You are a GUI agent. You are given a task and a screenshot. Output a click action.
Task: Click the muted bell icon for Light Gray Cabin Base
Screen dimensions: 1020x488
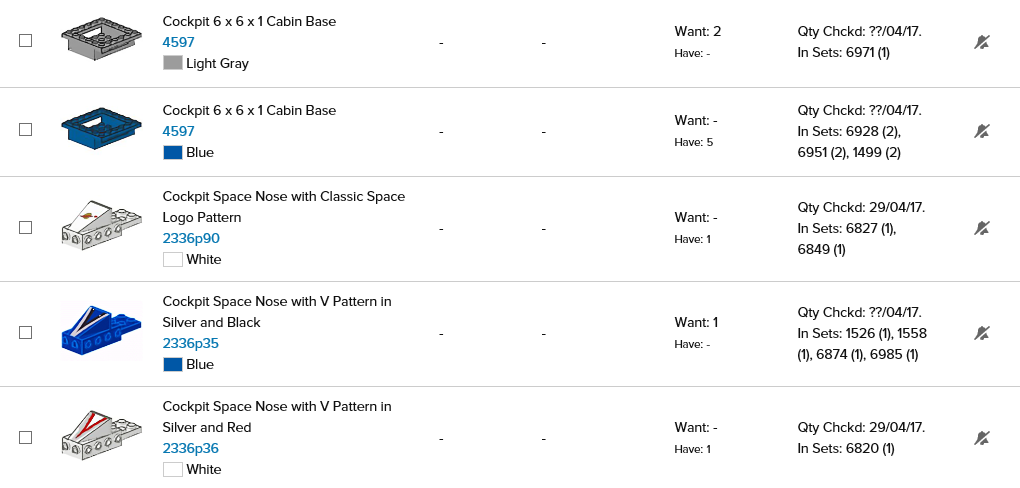[982, 42]
